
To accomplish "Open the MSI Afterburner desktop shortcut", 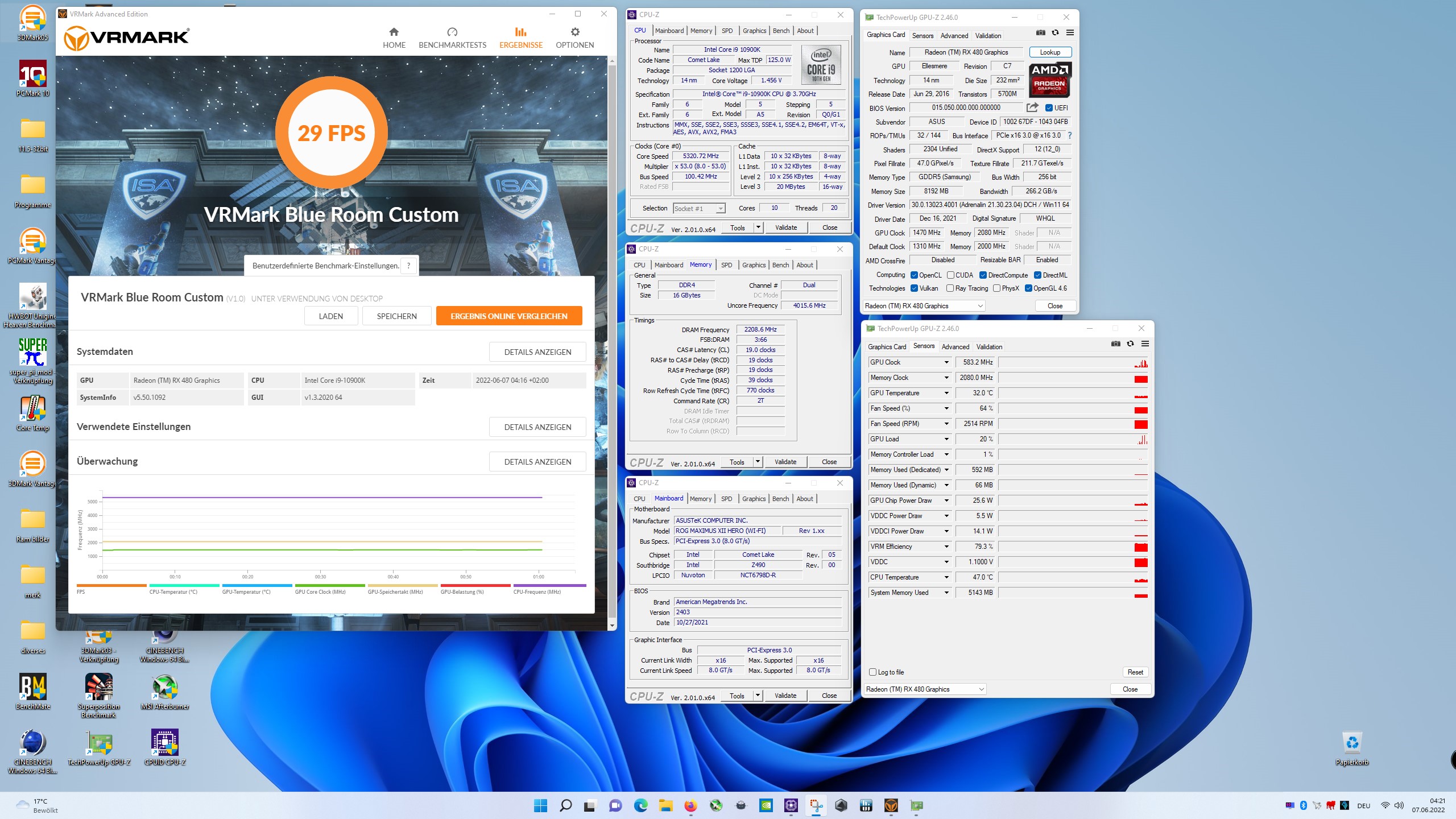I will [164, 692].
